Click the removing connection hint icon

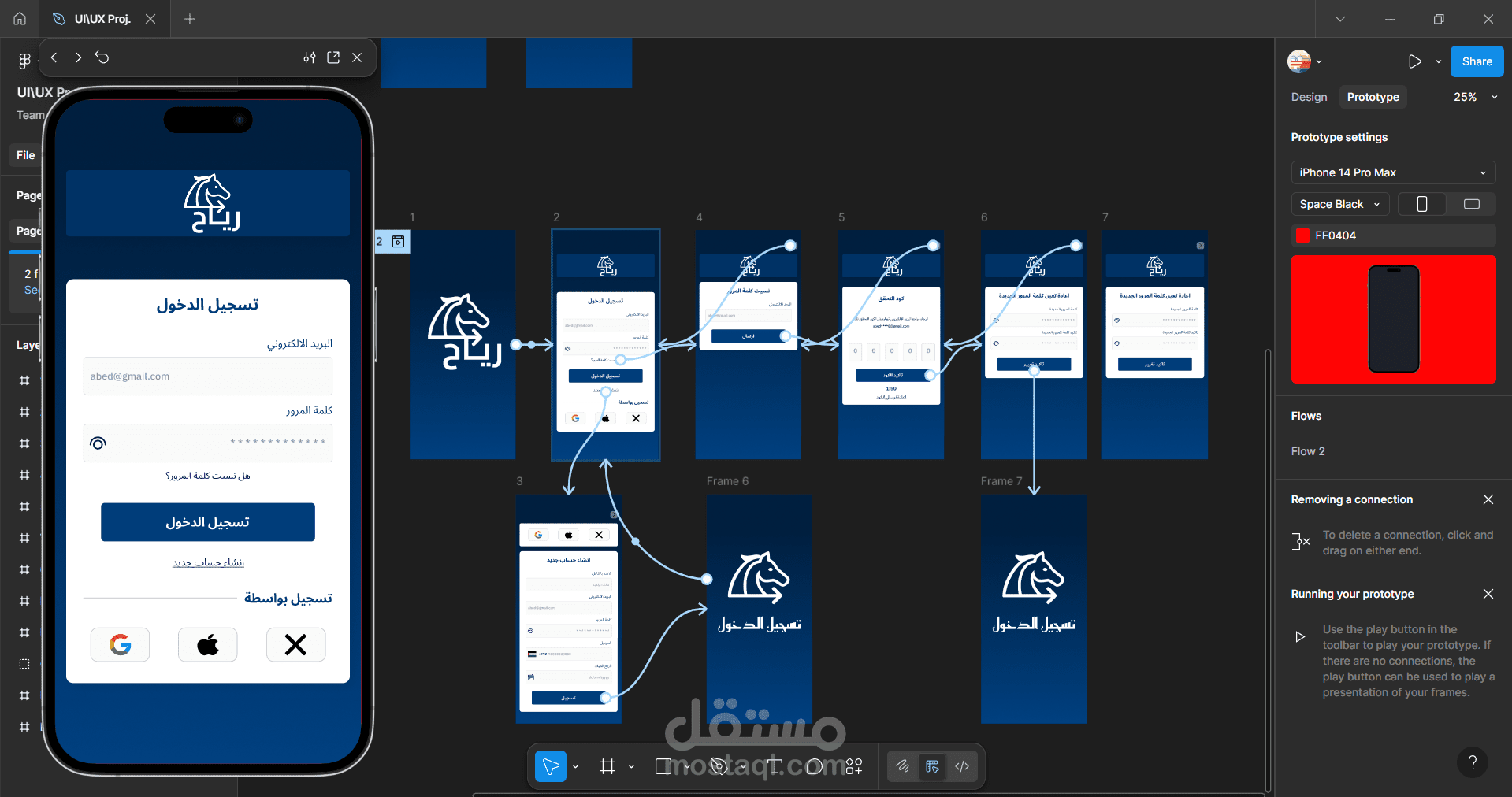(1301, 542)
